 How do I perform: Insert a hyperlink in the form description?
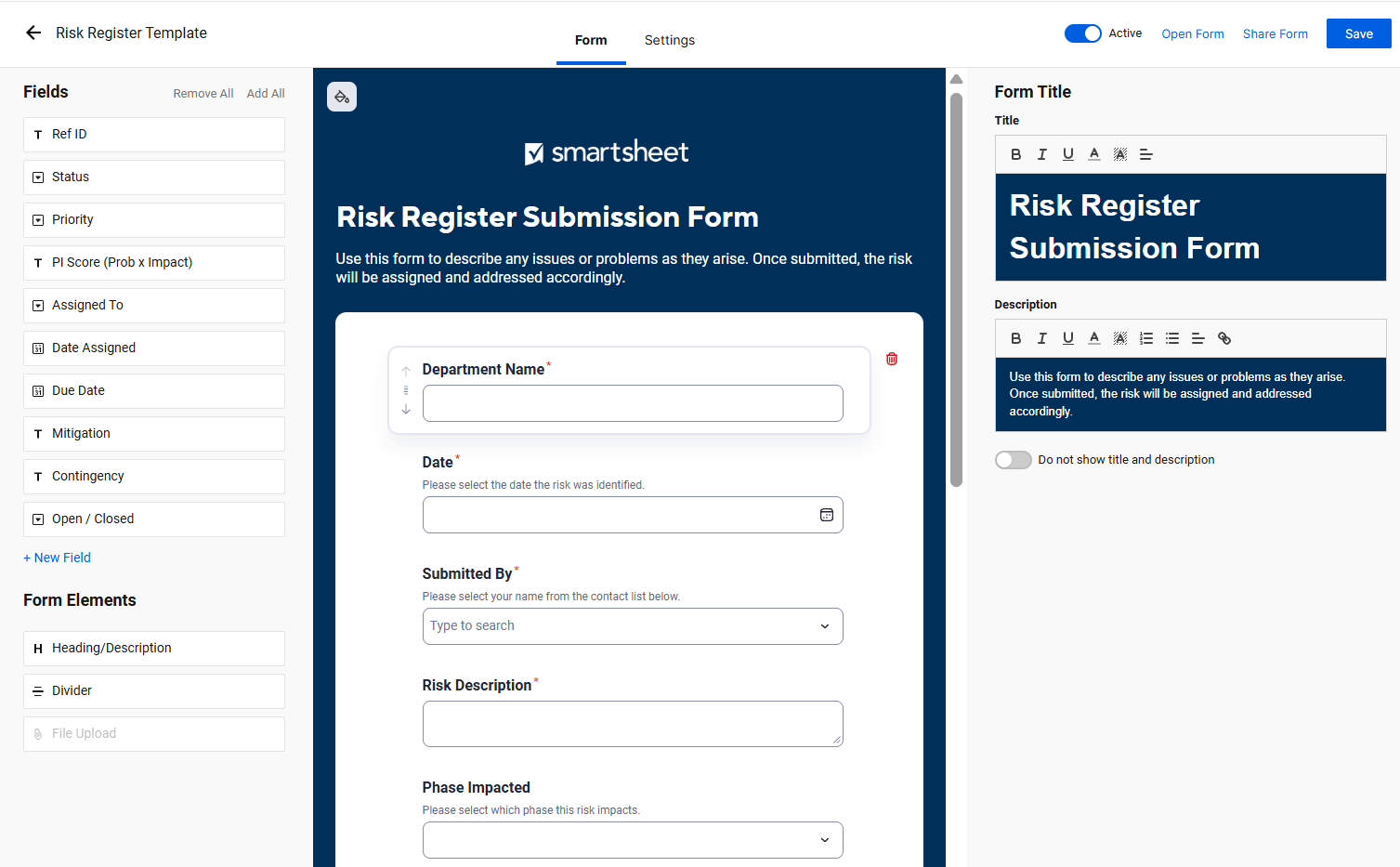point(1223,338)
